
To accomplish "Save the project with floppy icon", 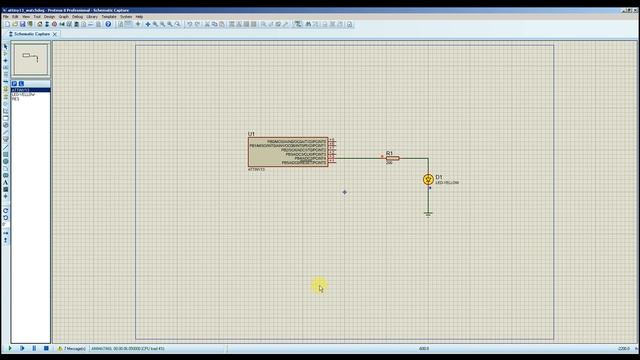I will [x=22, y=24].
